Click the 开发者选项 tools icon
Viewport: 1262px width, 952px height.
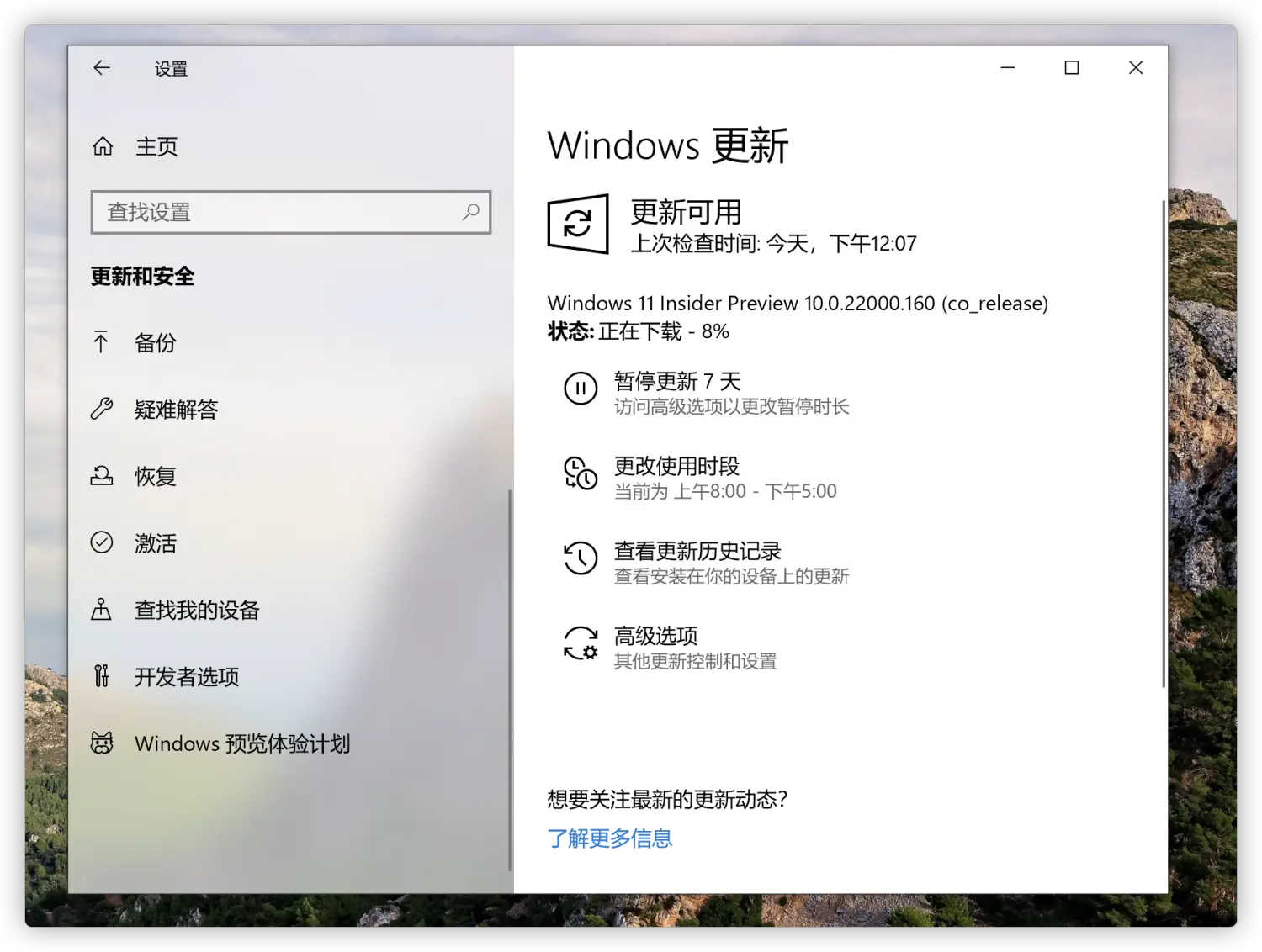[101, 676]
